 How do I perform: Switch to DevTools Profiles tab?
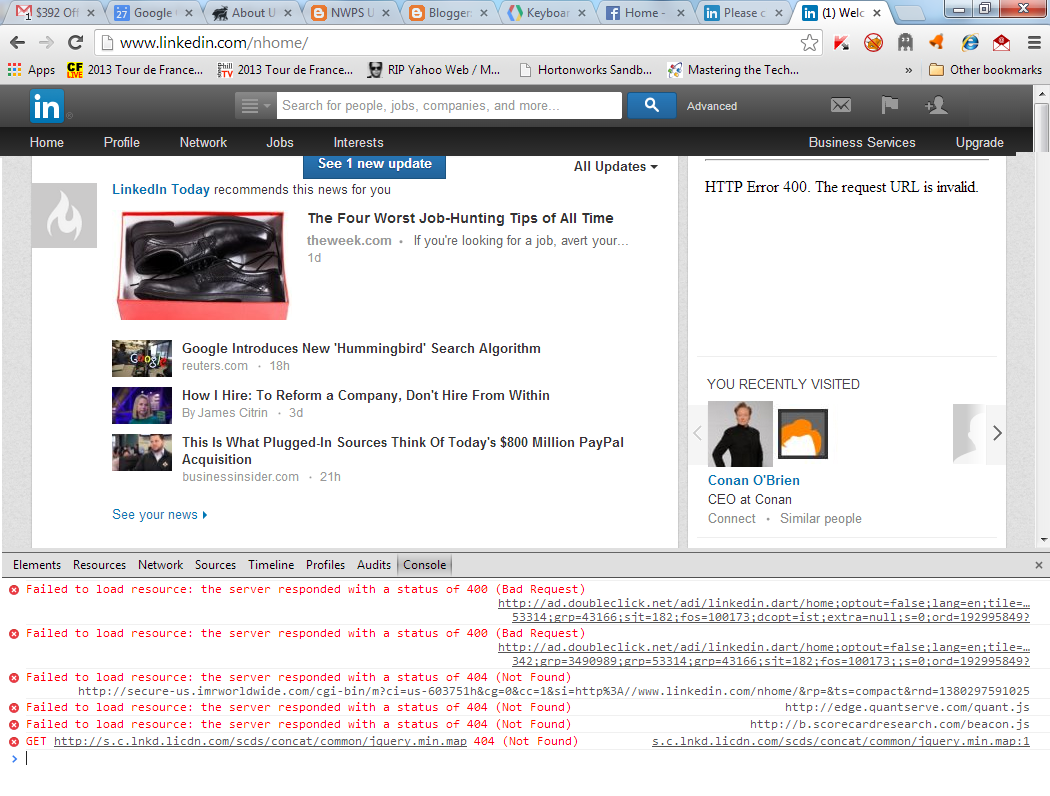(325, 565)
